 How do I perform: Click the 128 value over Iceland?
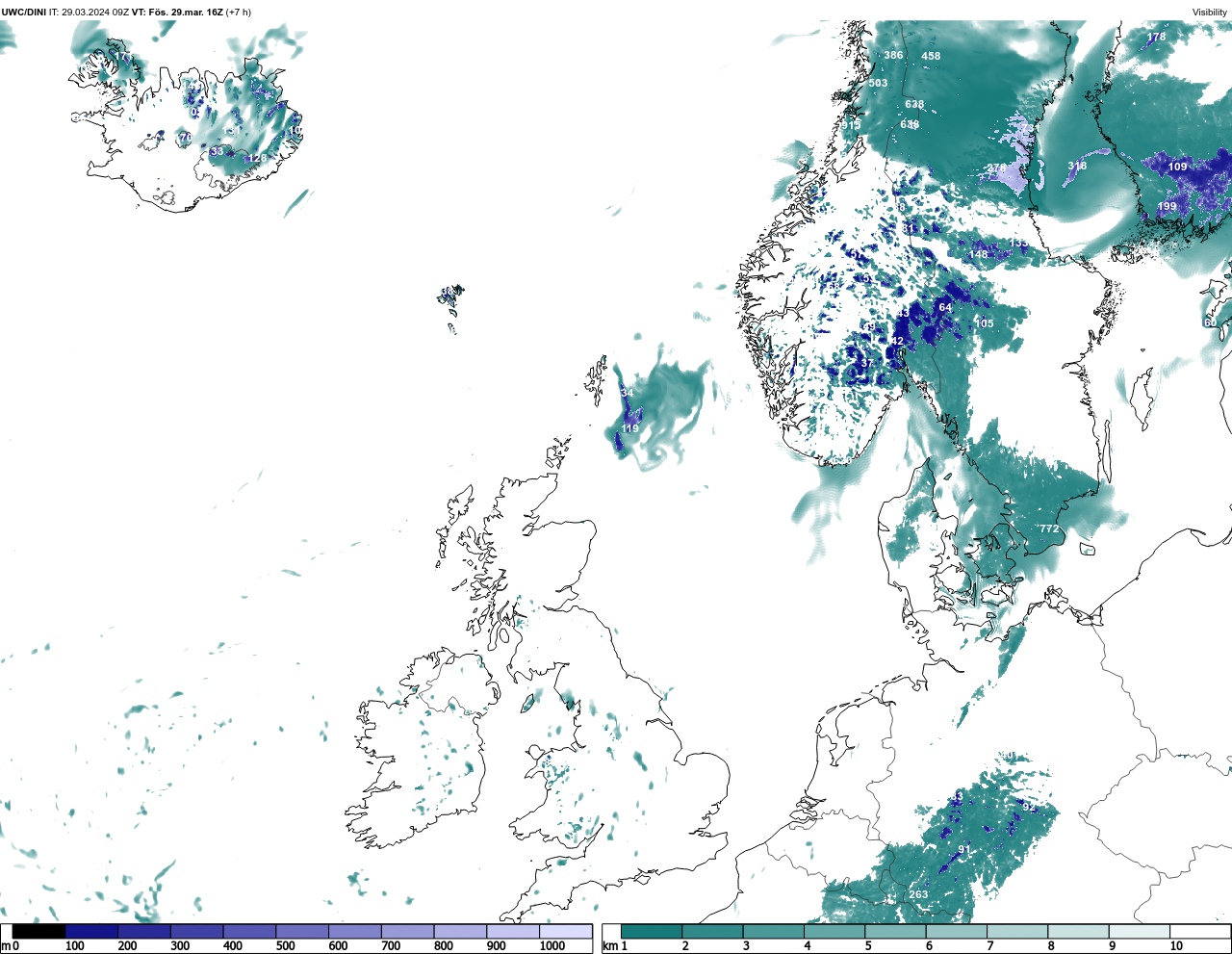point(257,158)
